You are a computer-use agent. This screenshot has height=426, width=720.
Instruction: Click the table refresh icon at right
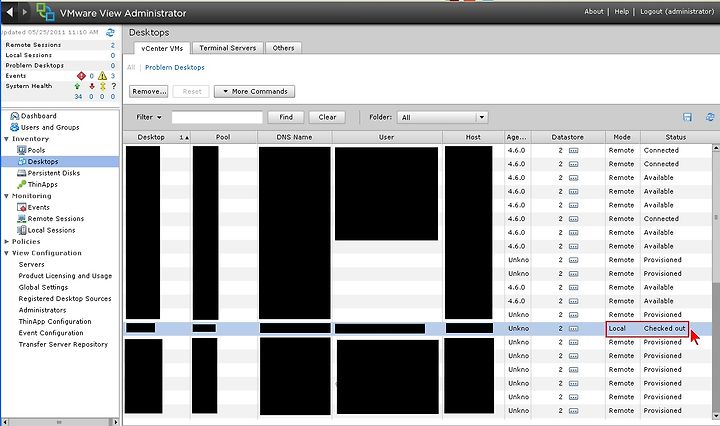click(x=710, y=117)
